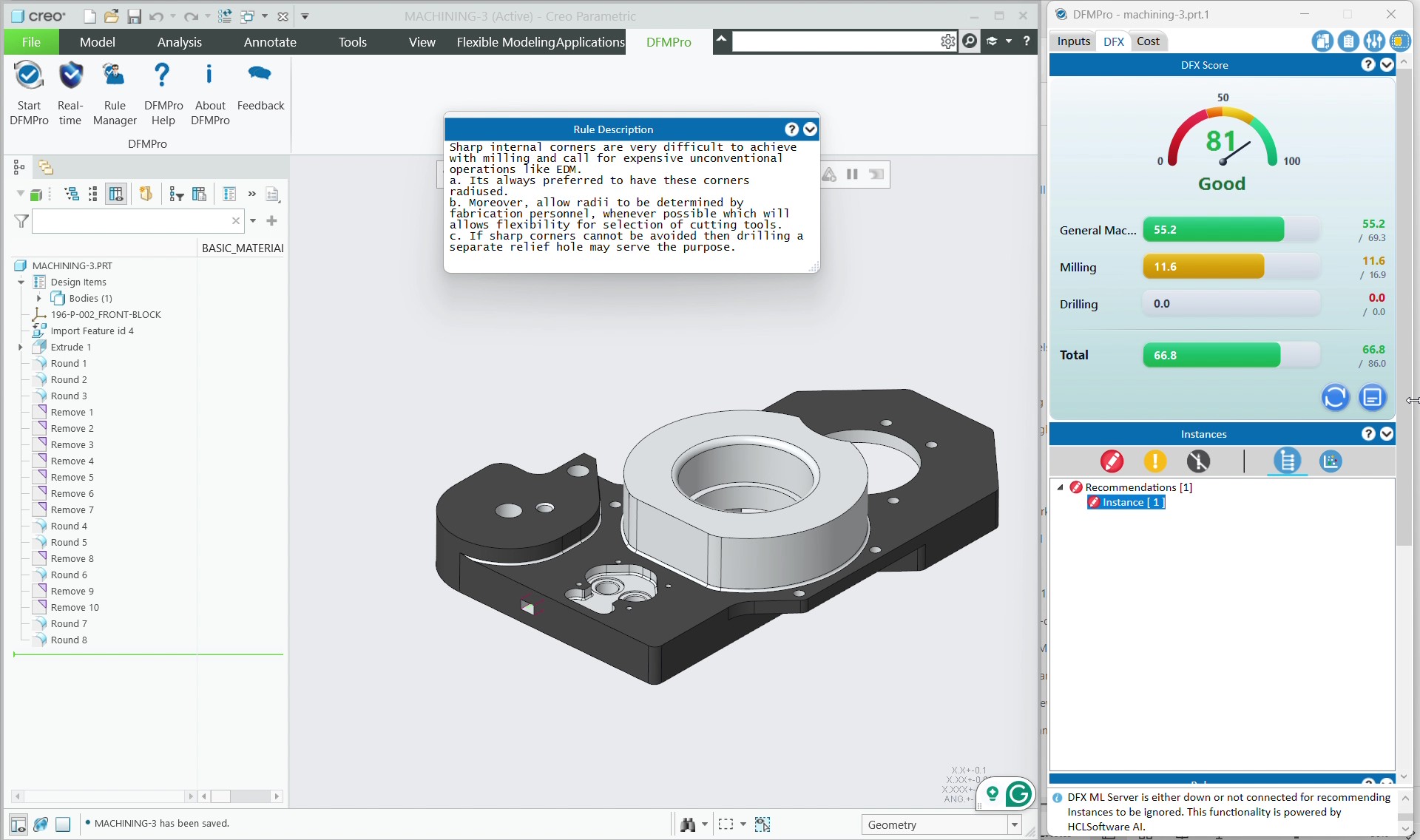Click the Start DFMPro icon
Screen dimensions: 1420x840
click(x=29, y=75)
